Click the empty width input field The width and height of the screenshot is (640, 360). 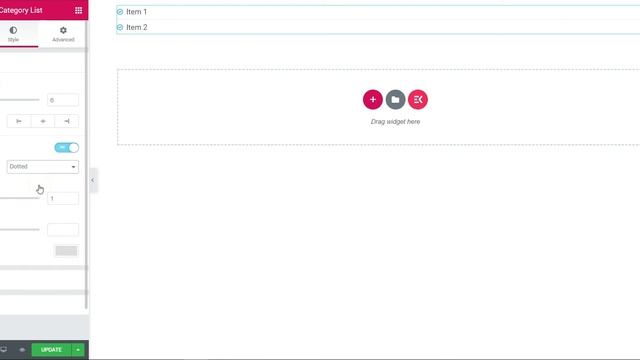tap(63, 230)
